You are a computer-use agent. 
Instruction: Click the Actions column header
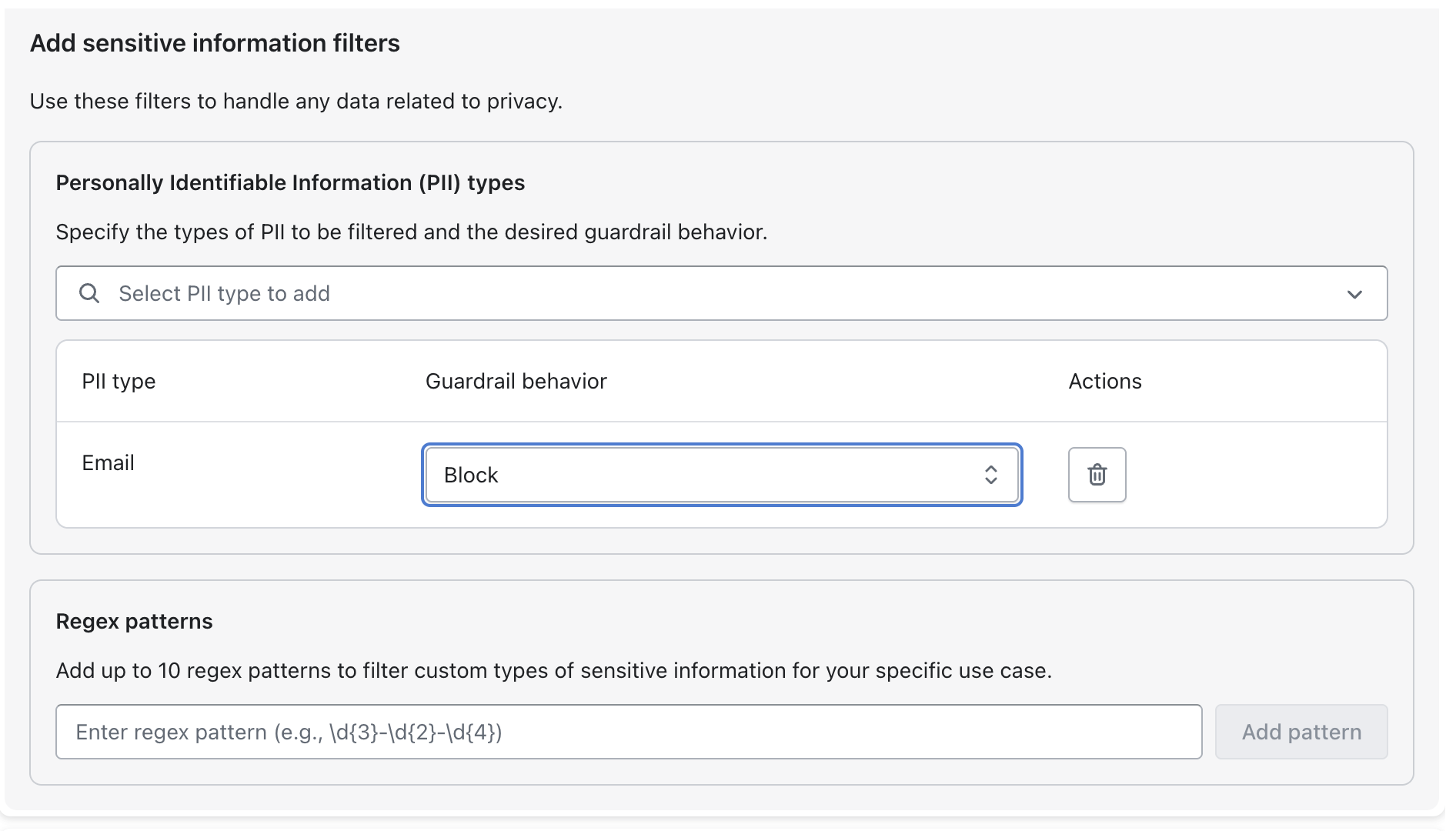click(x=1104, y=382)
